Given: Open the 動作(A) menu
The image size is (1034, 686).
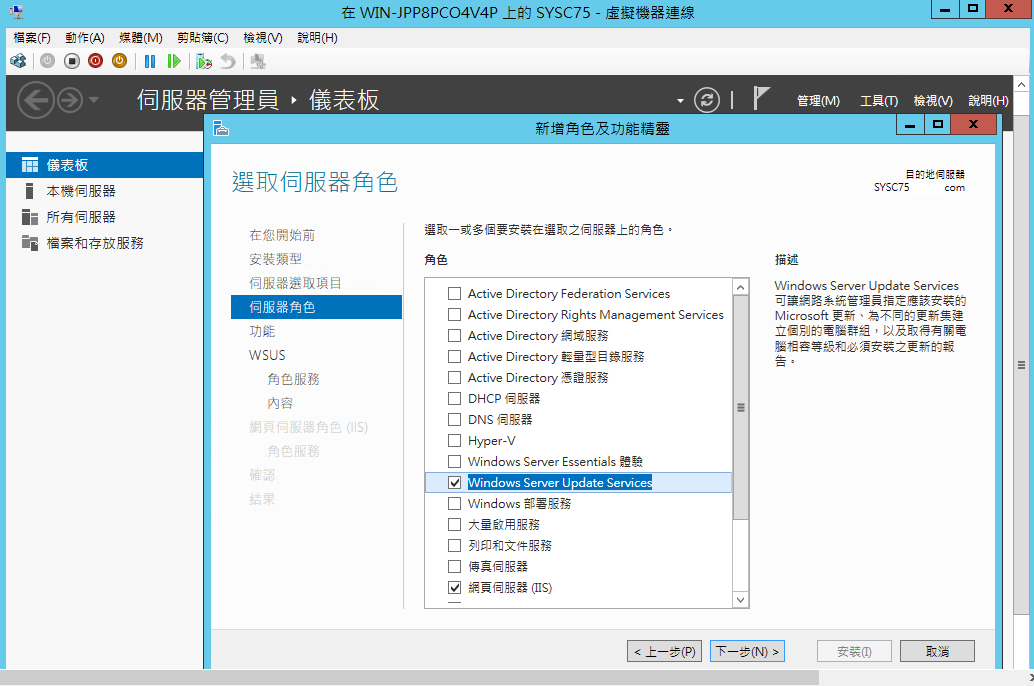Looking at the screenshot, I should [x=84, y=38].
